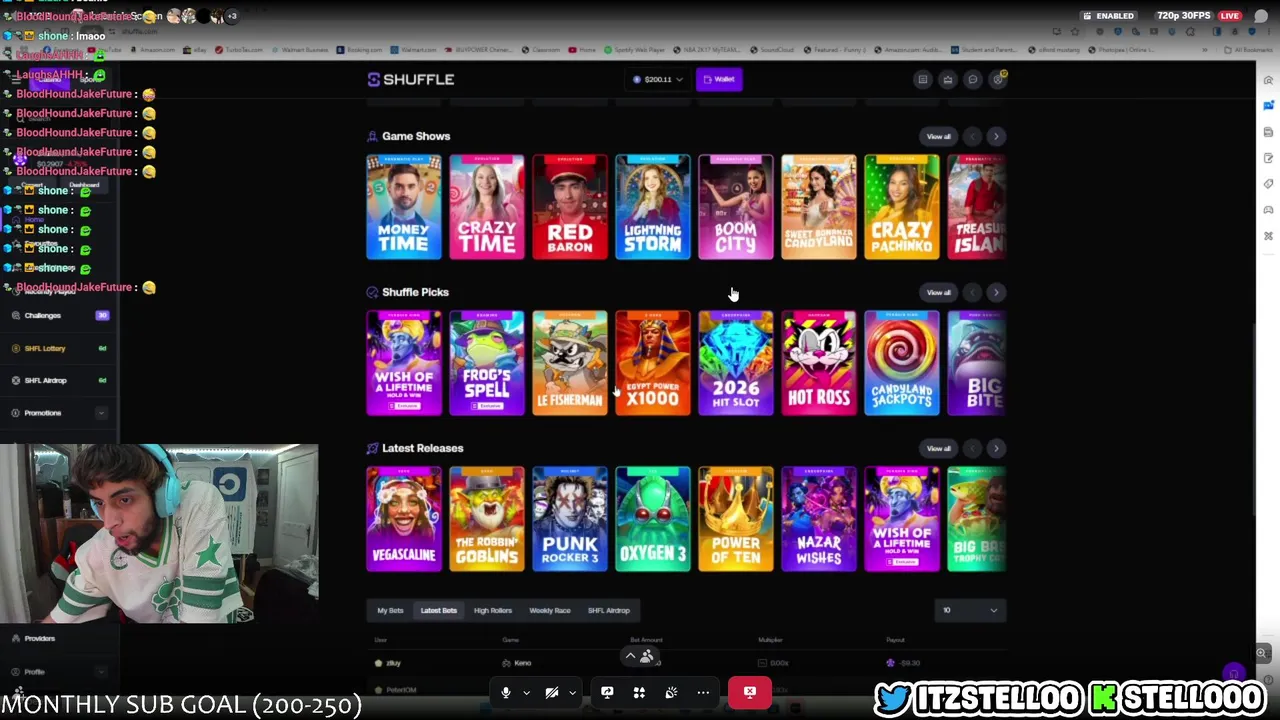Show previous Shuffle Picks with left arrow

[972, 292]
